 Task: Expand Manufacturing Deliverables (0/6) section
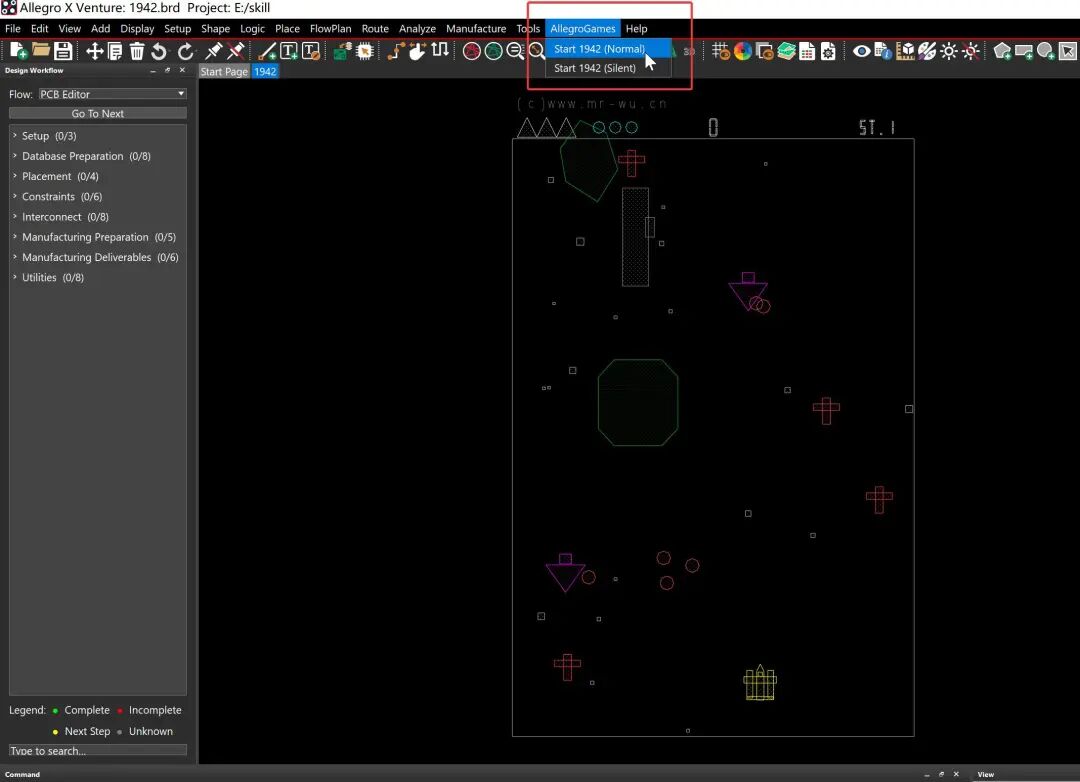click(100, 257)
